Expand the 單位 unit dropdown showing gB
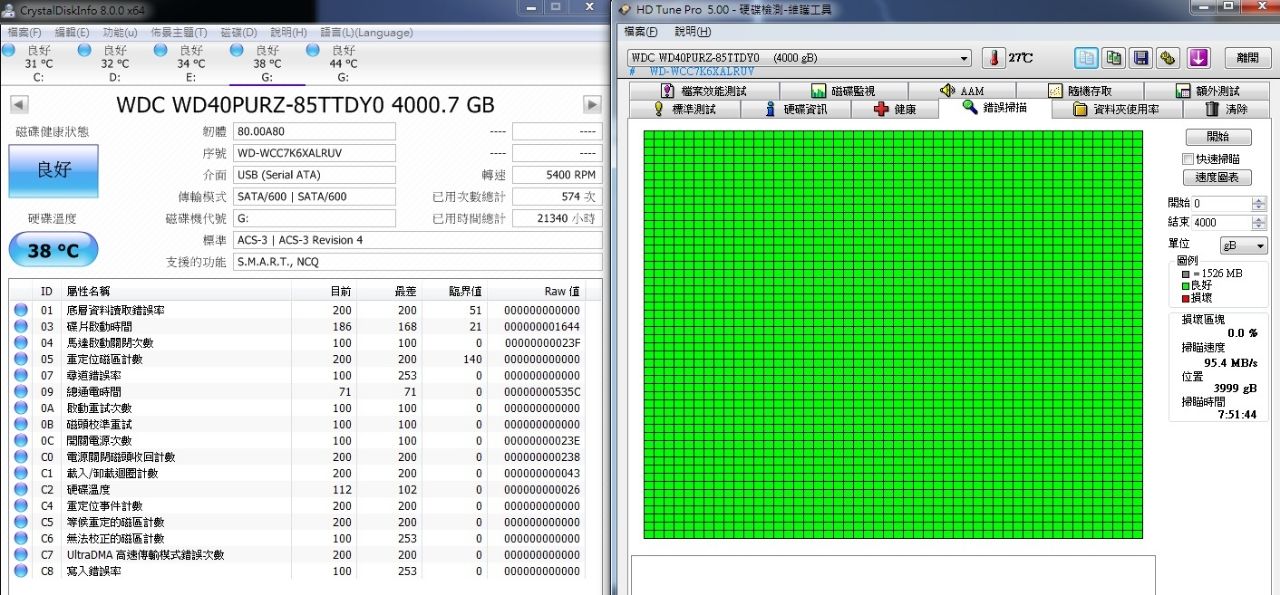The image size is (1280, 595). point(1243,246)
